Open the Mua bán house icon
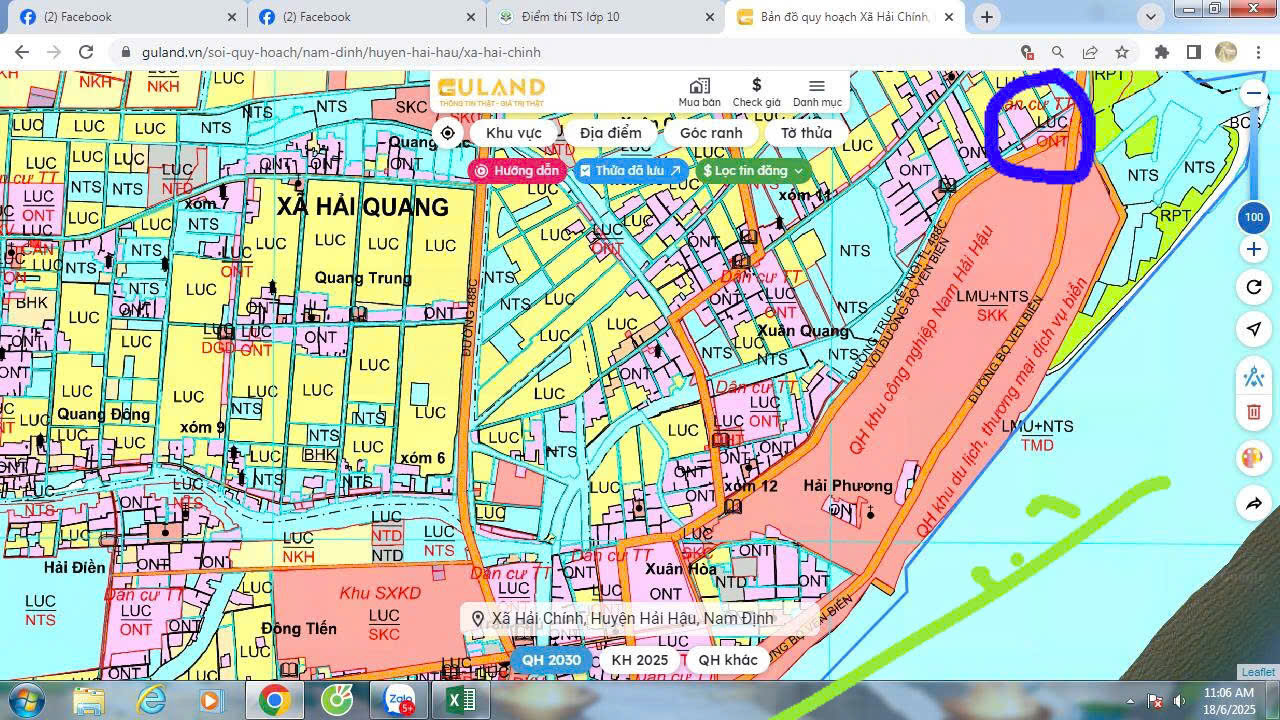 [699, 92]
